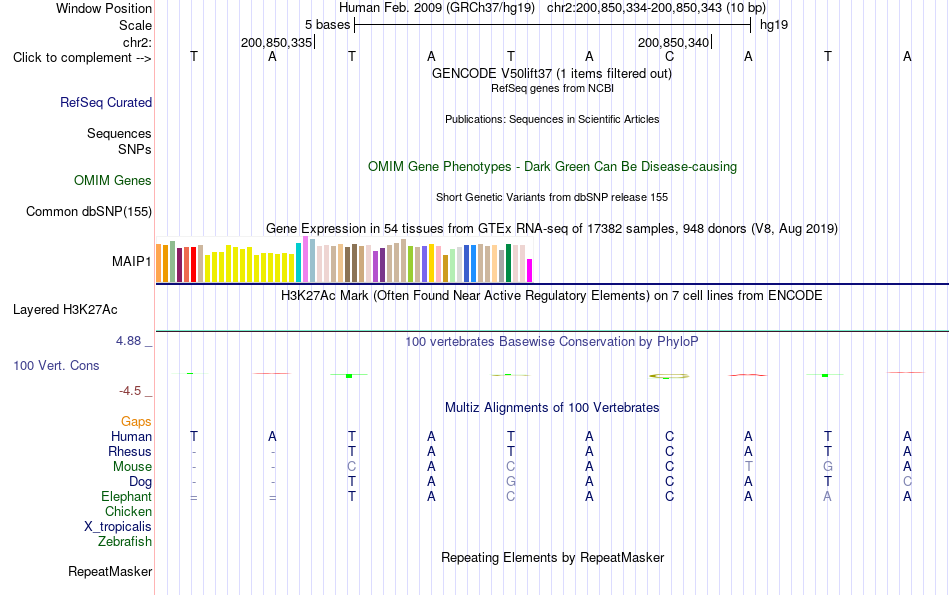This screenshot has width=950, height=595.
Task: Click the 4.88 PhyloP upper scale value
Action: (128, 341)
